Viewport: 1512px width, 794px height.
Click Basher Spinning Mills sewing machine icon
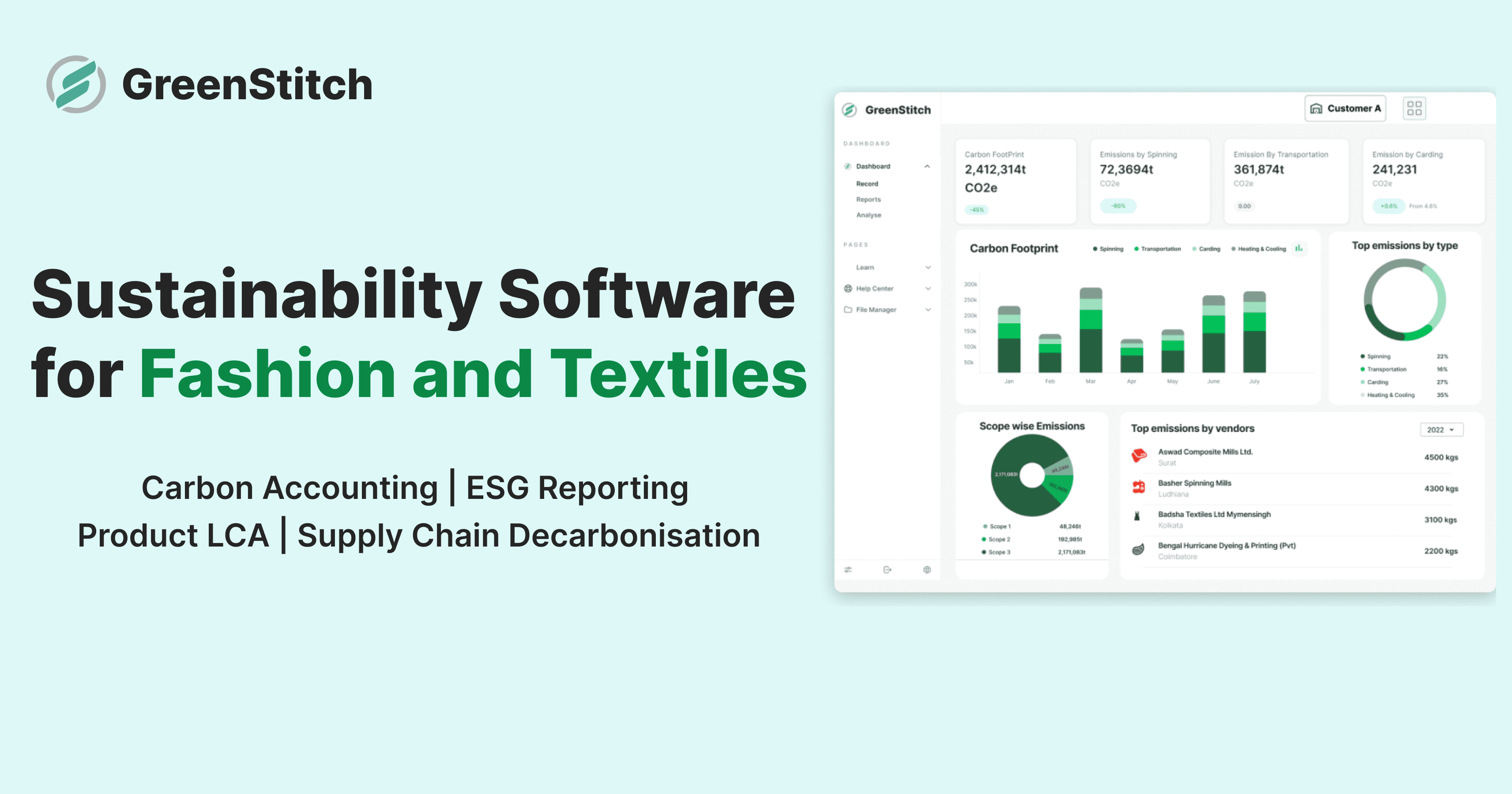click(x=1139, y=487)
